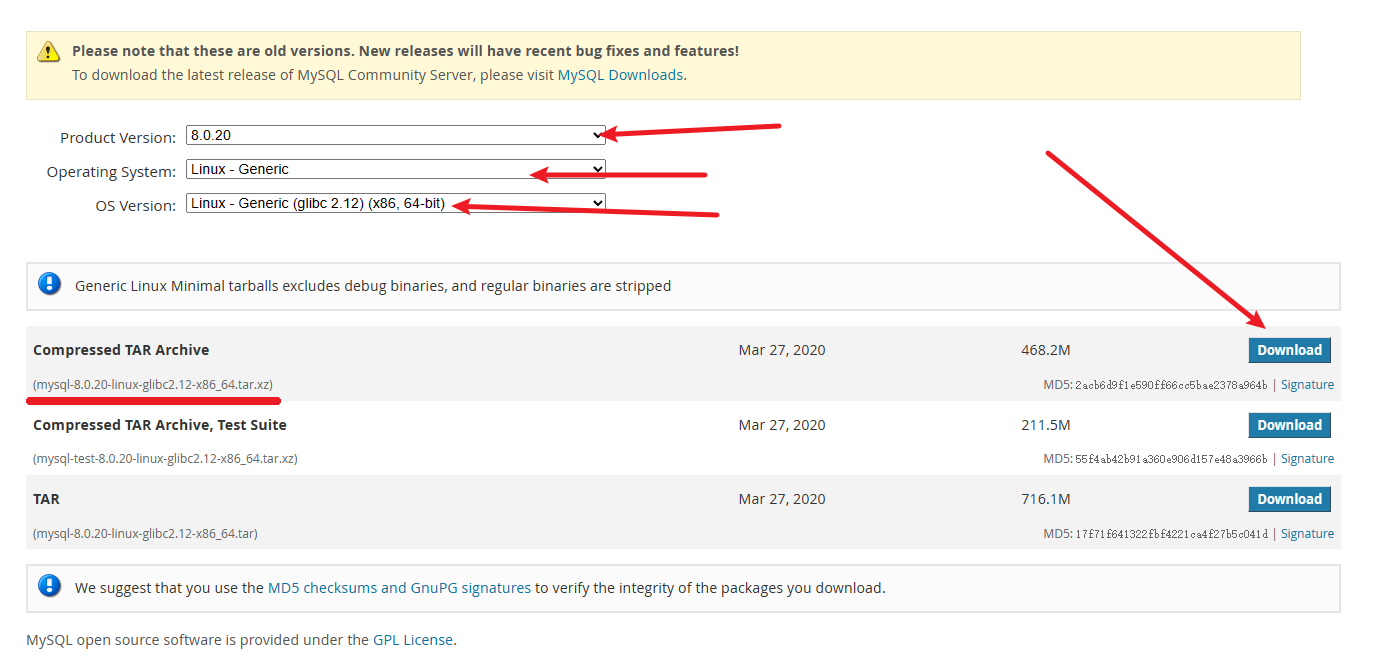
Task: Click the yellow warning triangle icon
Action: [48, 52]
